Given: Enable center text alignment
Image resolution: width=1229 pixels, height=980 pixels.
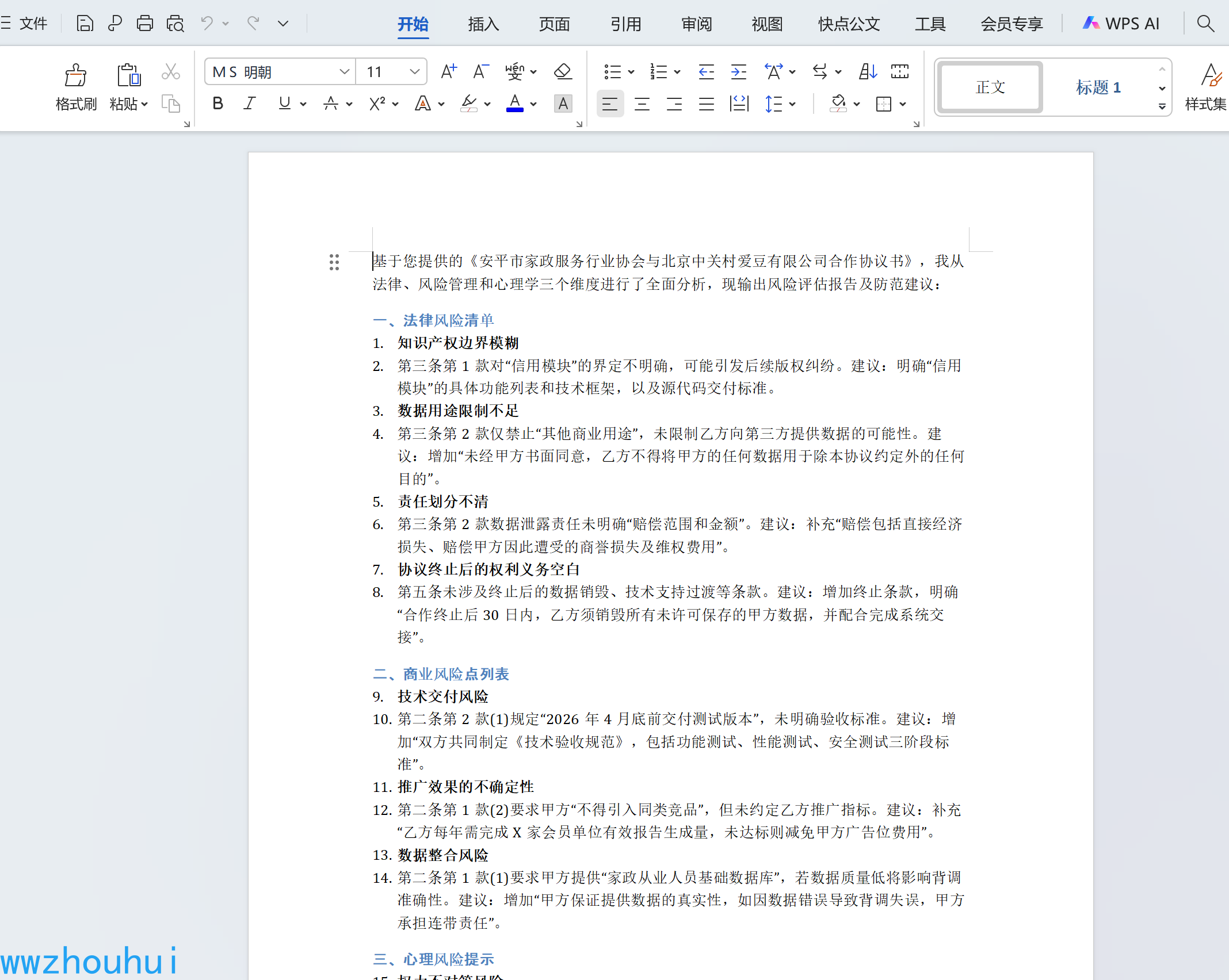Looking at the screenshot, I should pos(642,104).
